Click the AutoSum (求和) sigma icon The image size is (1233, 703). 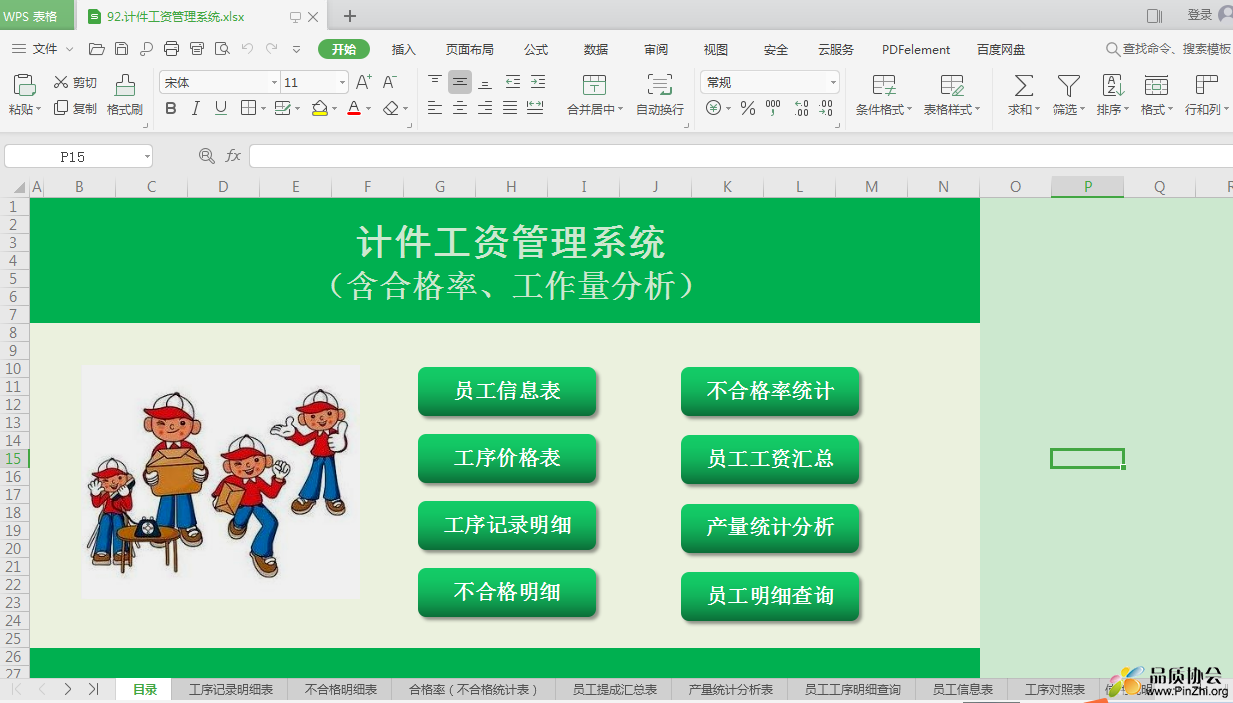1024,85
